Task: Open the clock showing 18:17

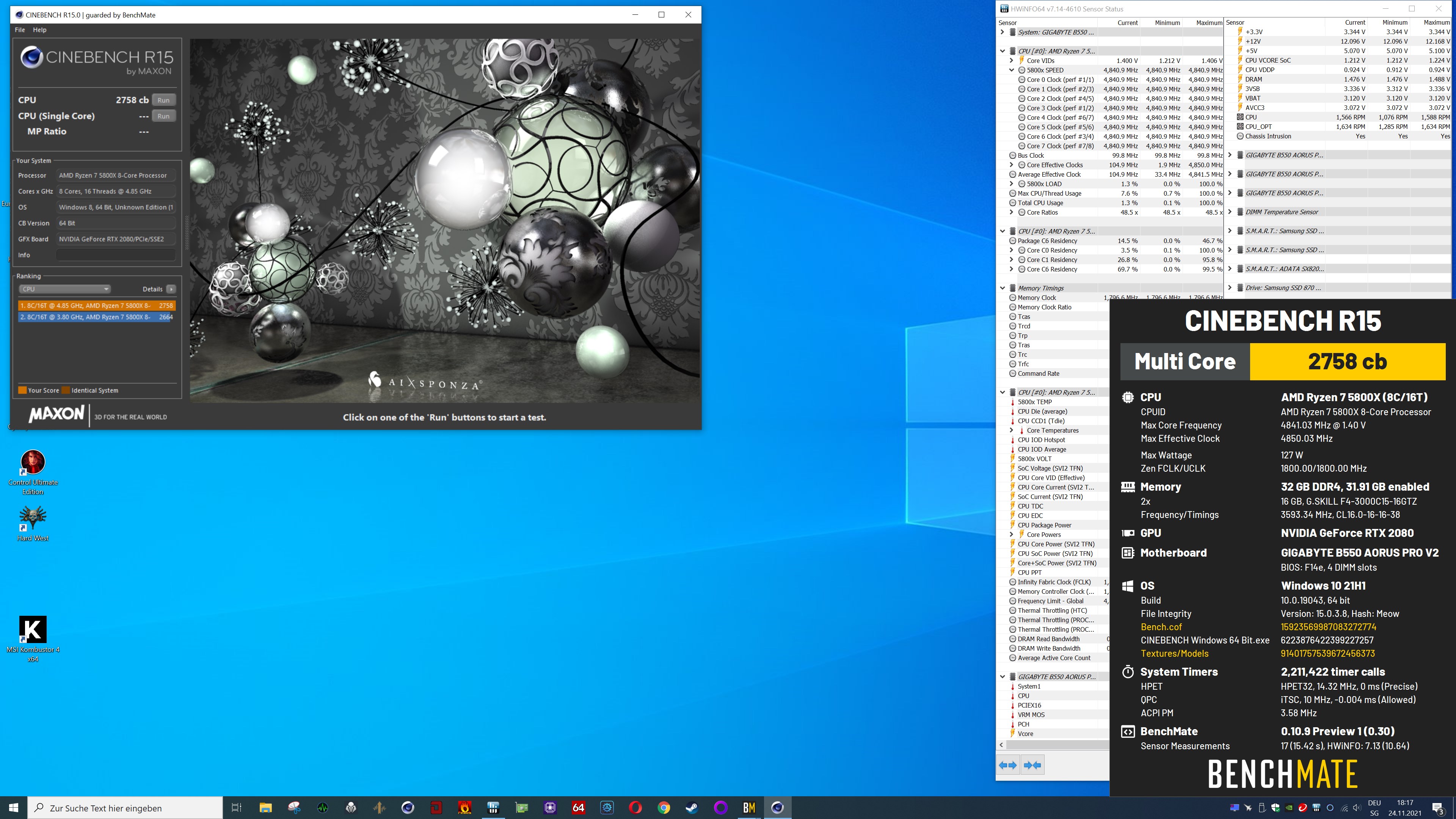Action: click(x=1404, y=808)
